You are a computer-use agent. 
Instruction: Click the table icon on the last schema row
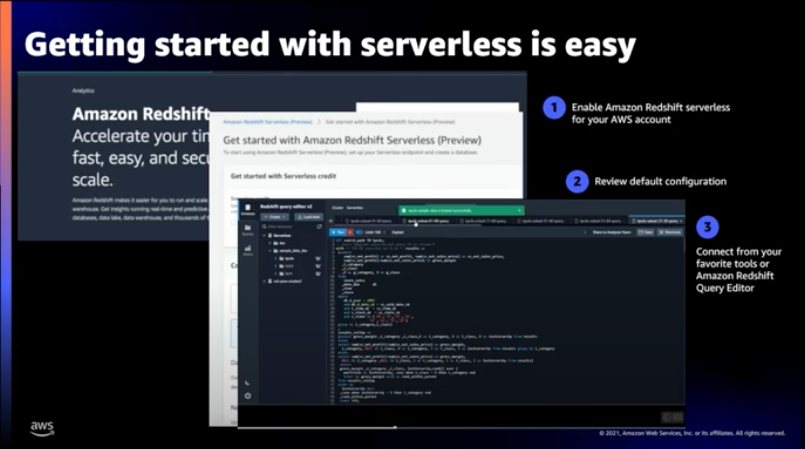(318, 274)
